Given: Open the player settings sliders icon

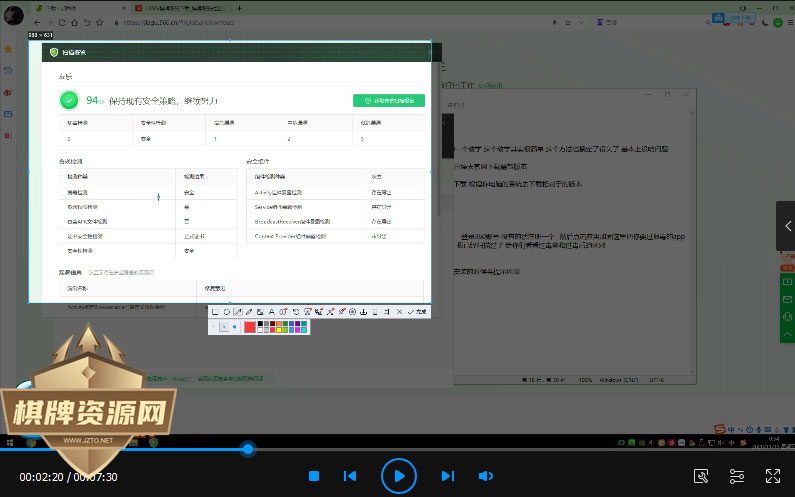Looking at the screenshot, I should [x=737, y=476].
